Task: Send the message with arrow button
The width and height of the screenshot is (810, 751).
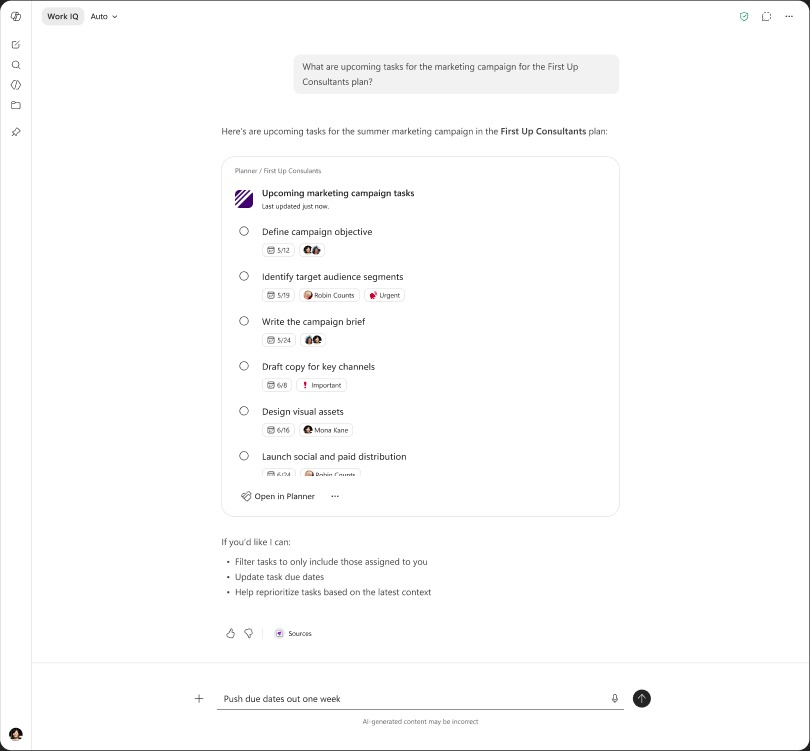Action: click(642, 698)
